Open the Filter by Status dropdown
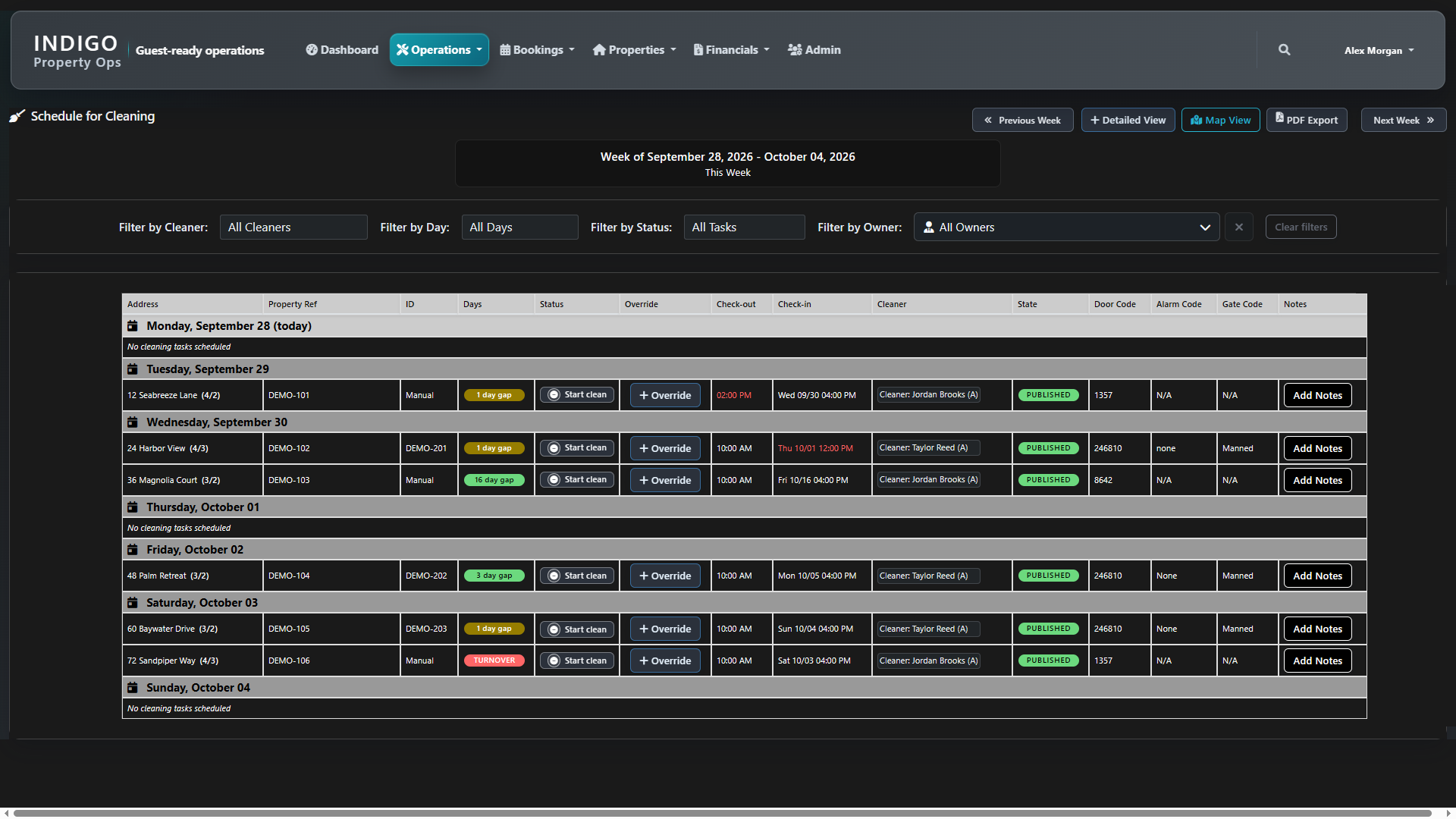Image resolution: width=1456 pixels, height=819 pixels. coord(744,227)
